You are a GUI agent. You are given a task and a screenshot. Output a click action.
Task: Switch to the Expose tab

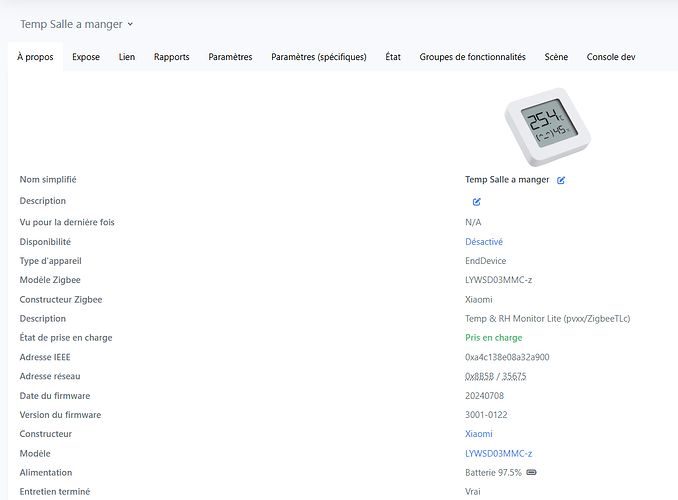click(x=86, y=57)
